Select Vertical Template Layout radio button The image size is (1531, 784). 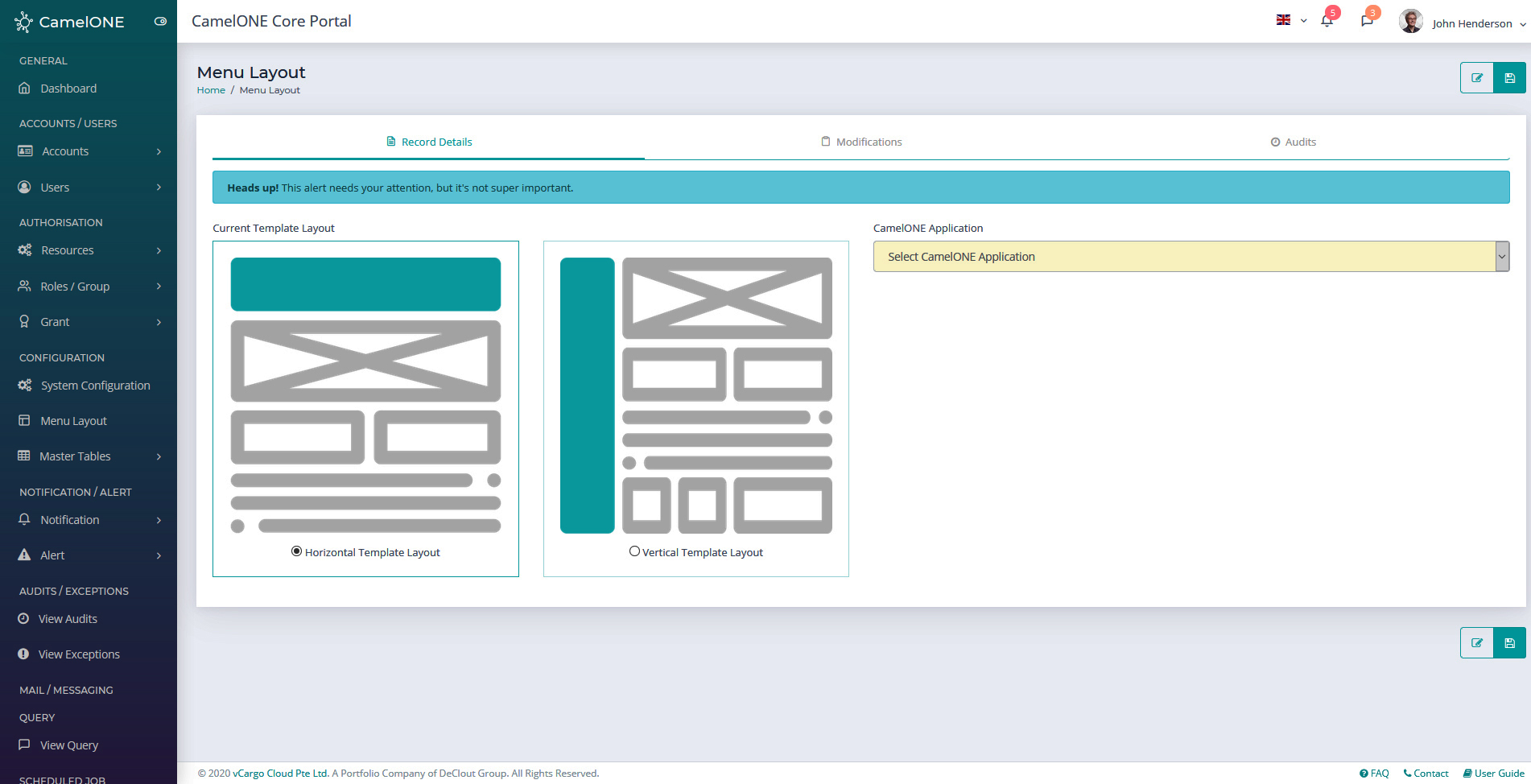[634, 551]
